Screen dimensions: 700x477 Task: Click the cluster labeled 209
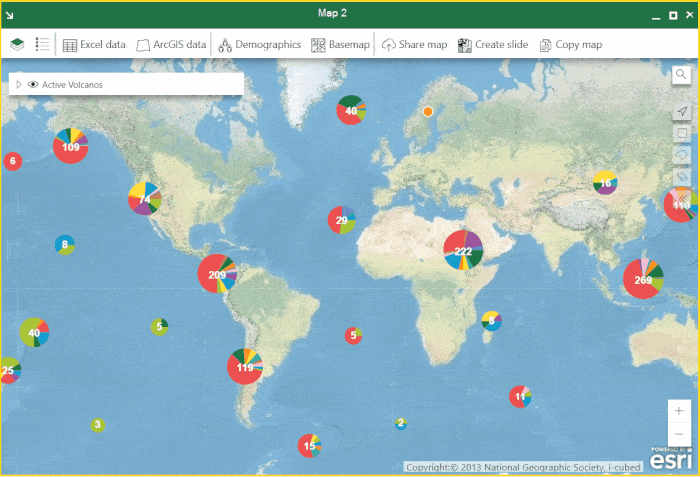click(x=217, y=274)
